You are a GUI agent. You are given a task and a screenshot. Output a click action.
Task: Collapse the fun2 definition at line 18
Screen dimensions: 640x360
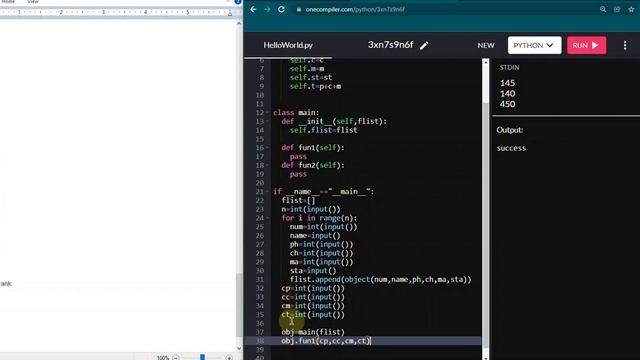(268, 165)
